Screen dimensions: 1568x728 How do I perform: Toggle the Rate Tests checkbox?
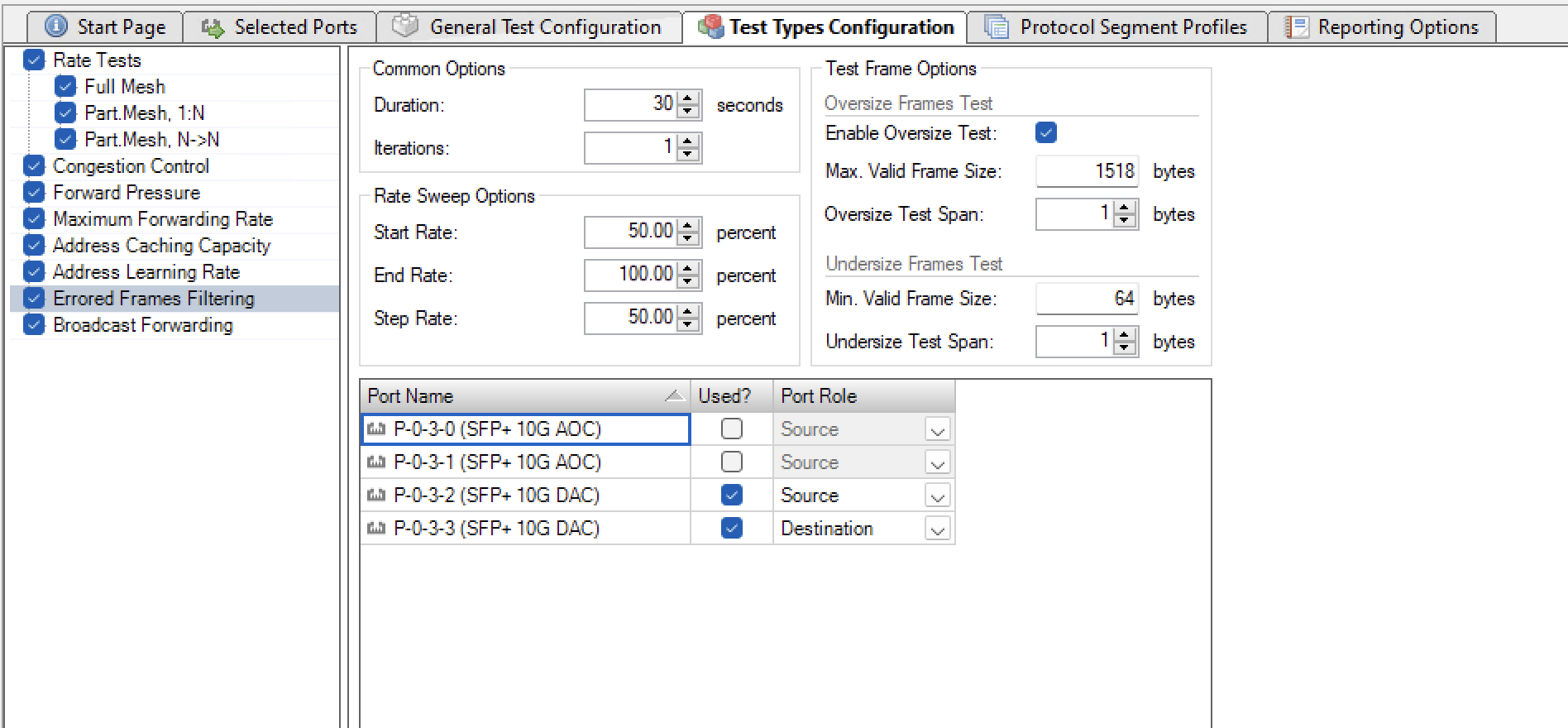[34, 60]
